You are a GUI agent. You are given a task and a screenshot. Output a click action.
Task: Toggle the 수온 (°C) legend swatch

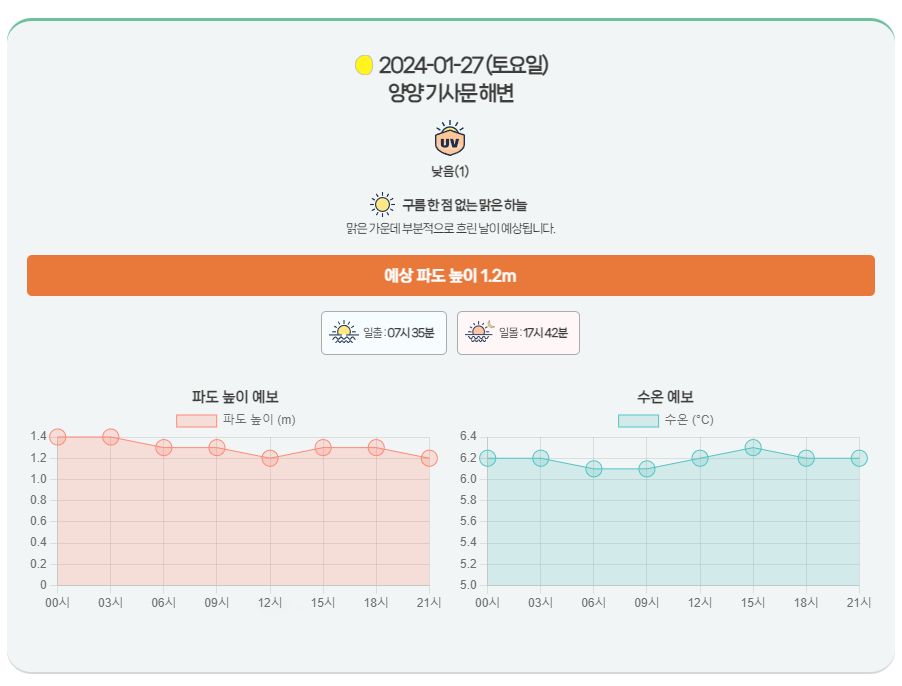point(638,420)
